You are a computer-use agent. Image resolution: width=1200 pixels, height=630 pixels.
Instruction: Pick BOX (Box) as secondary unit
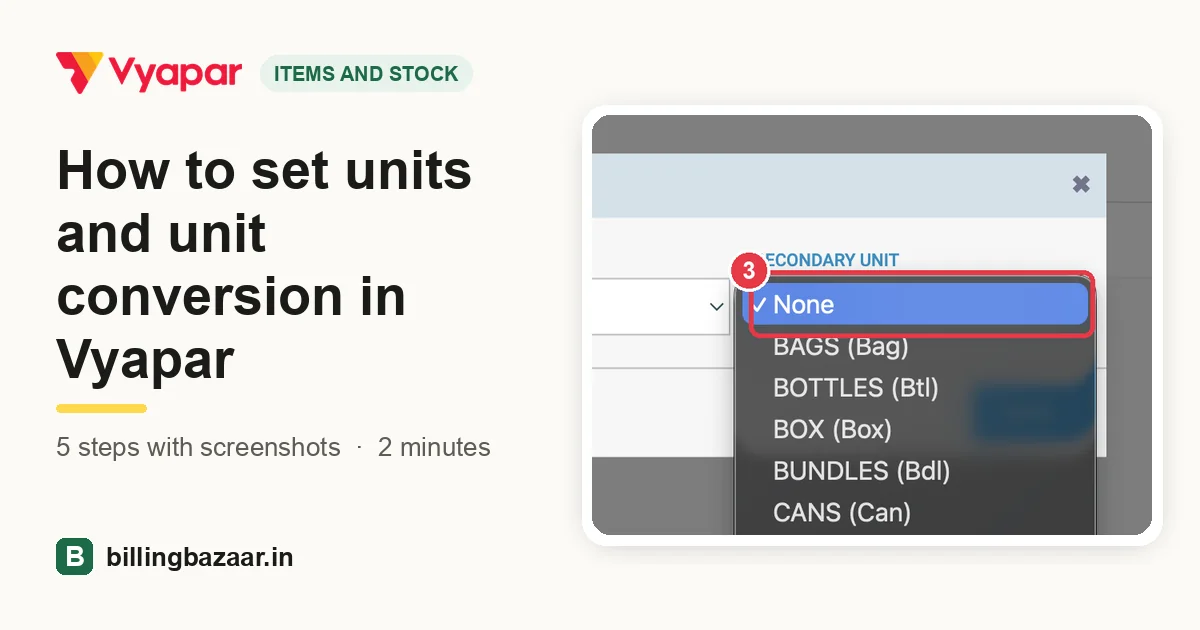coord(832,430)
